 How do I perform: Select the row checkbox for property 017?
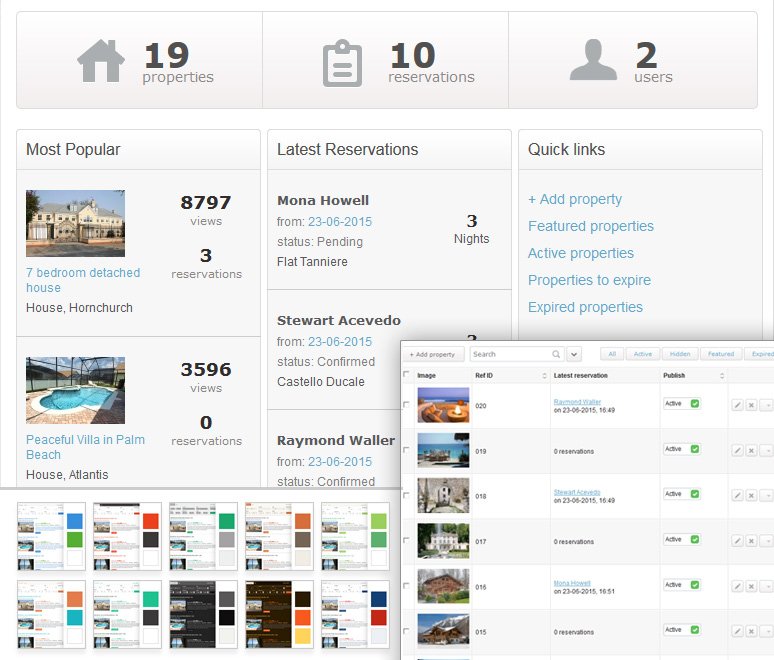point(406,541)
